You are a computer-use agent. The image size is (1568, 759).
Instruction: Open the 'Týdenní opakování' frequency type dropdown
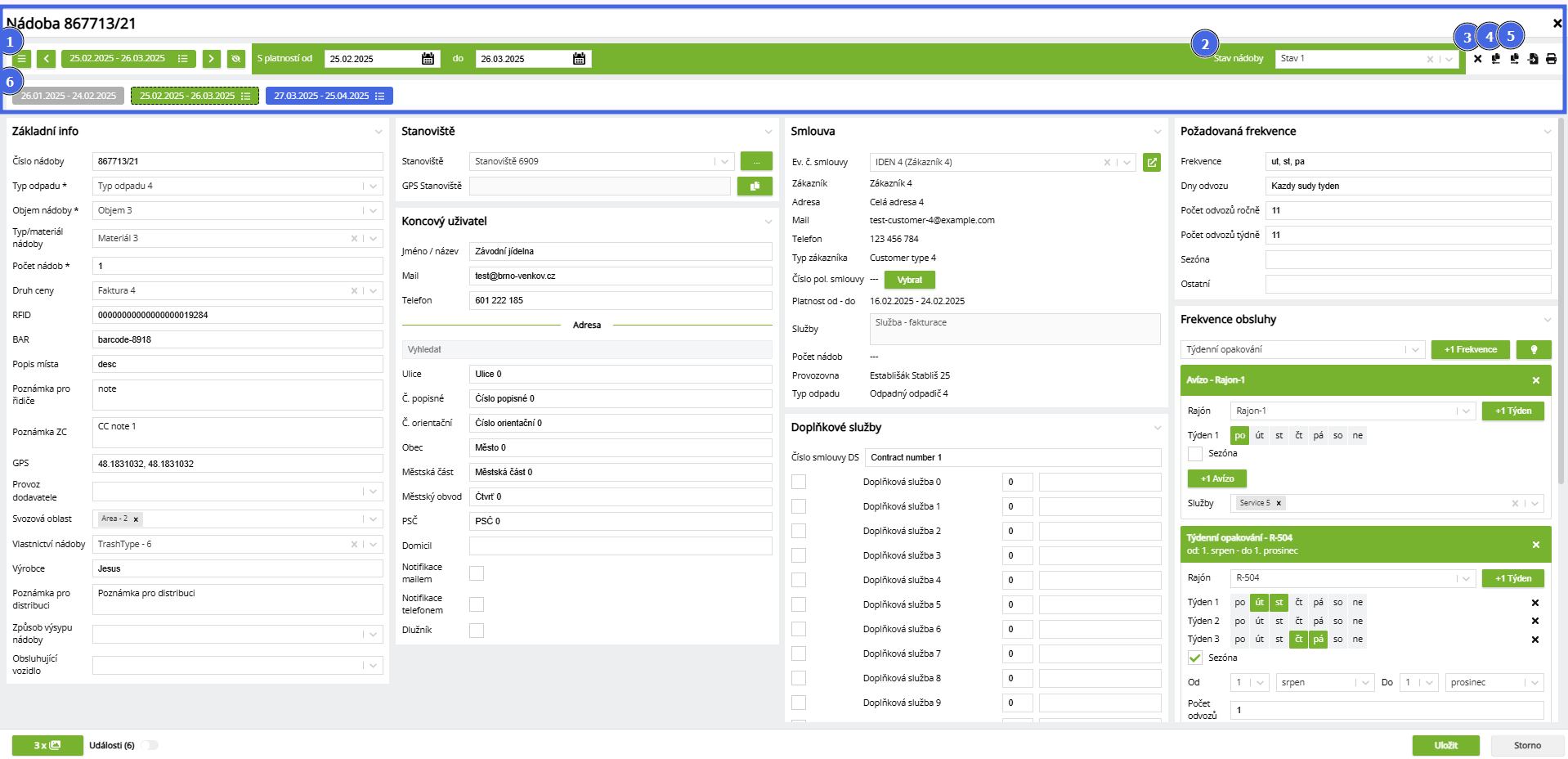click(1303, 350)
